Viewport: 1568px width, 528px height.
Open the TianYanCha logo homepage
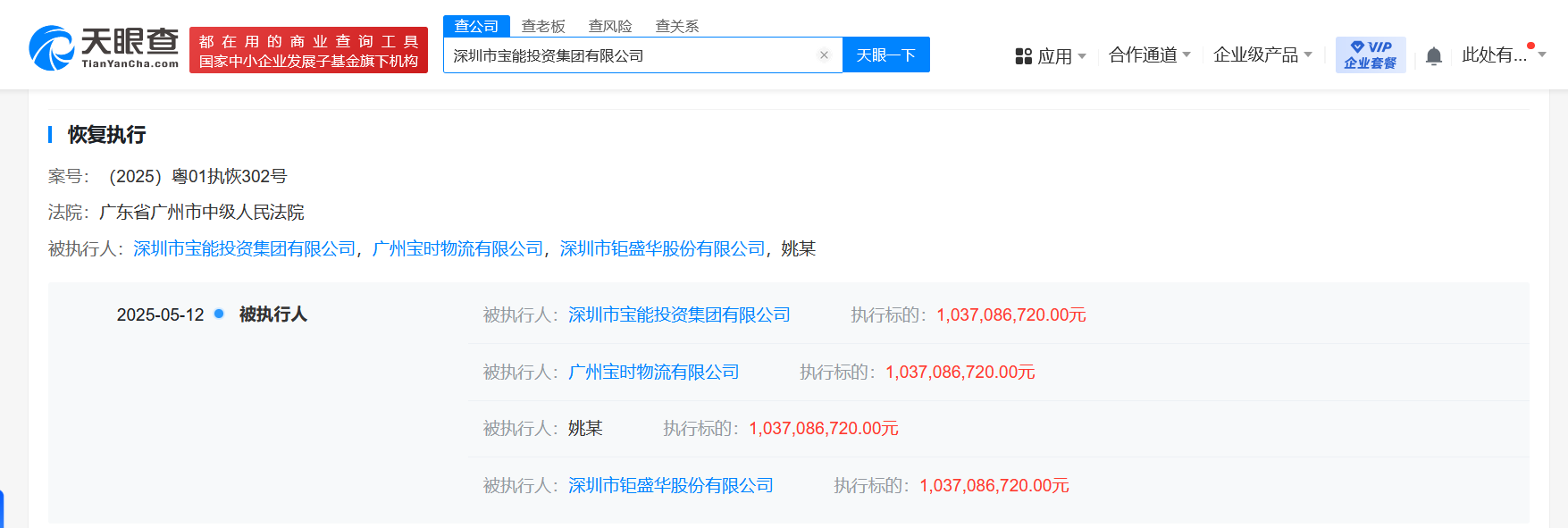click(104, 48)
